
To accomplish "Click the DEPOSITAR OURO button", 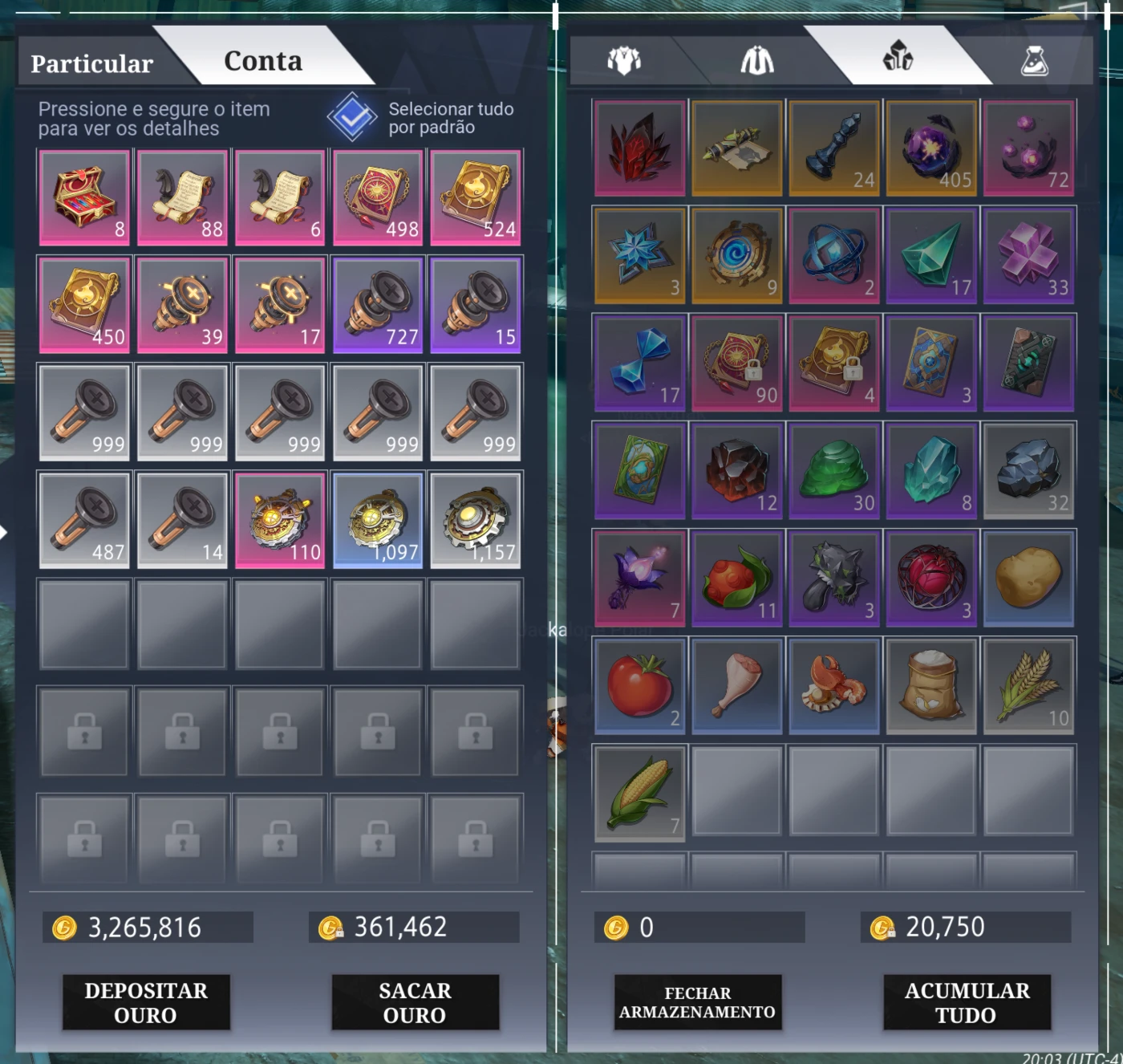I will 147,1002.
